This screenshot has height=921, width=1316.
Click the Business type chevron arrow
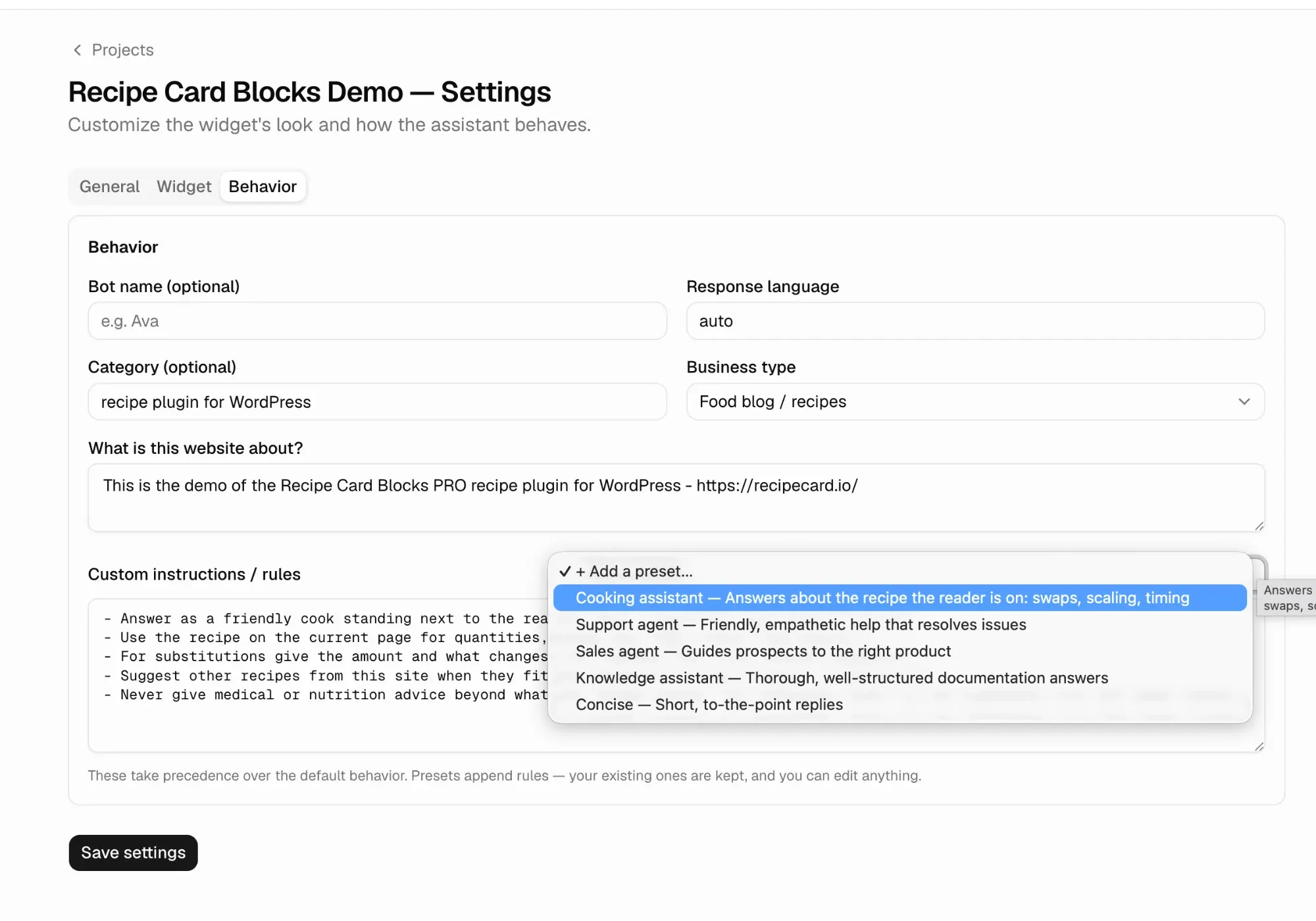coord(1244,402)
